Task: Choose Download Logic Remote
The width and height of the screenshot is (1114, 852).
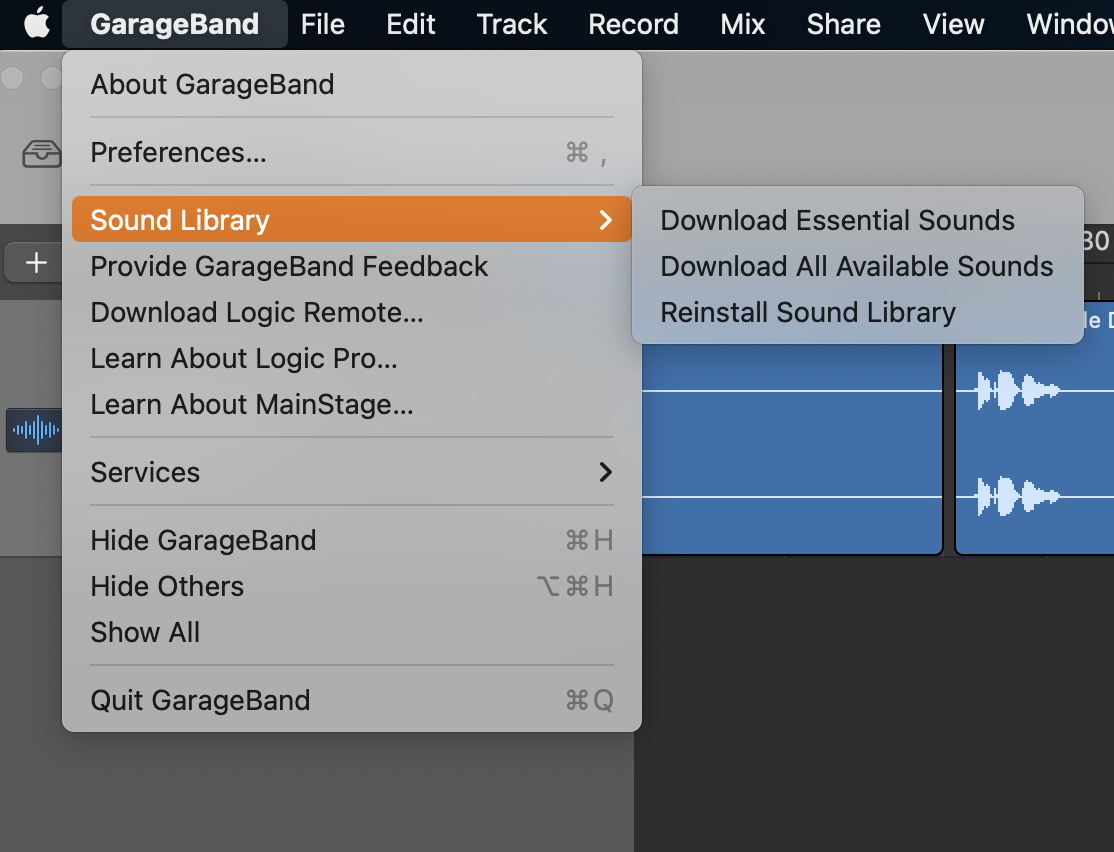Action: coord(352,313)
